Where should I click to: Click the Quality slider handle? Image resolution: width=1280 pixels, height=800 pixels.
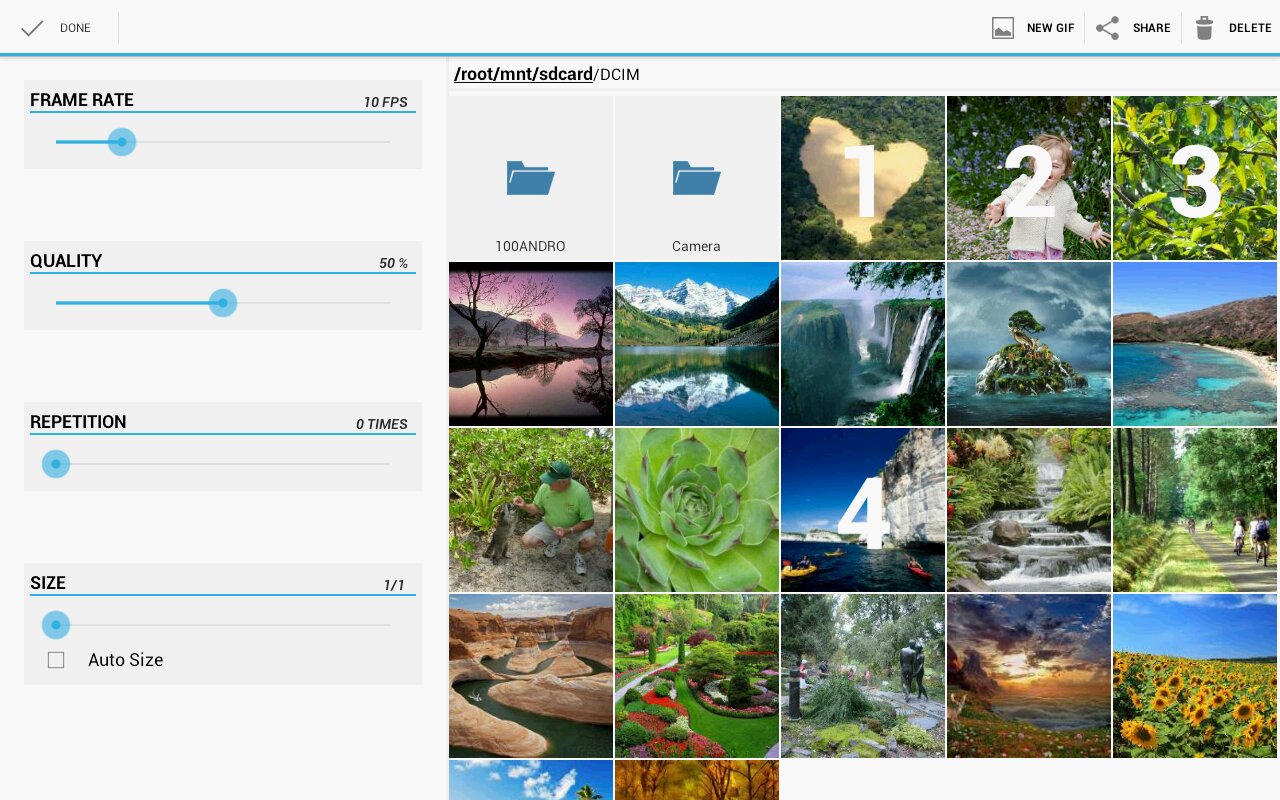tap(223, 303)
